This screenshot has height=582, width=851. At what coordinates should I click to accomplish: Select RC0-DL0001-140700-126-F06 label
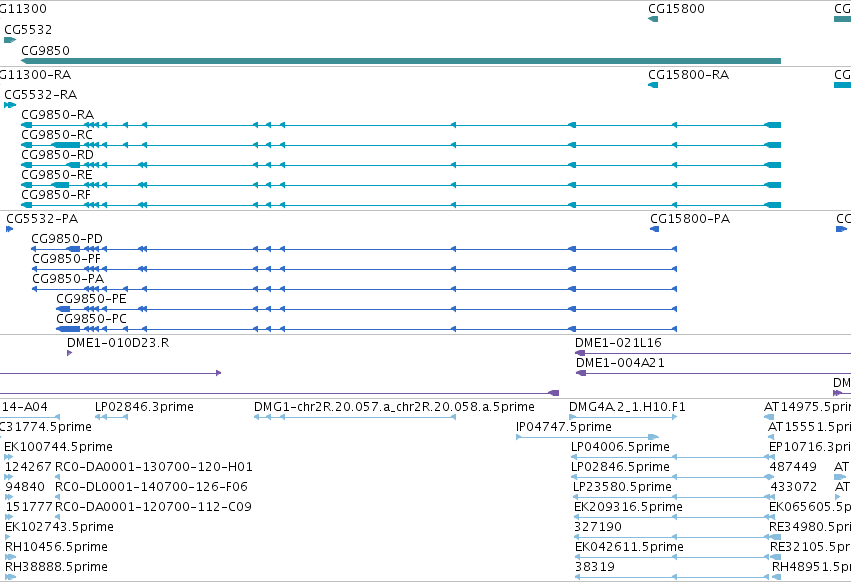[151, 487]
